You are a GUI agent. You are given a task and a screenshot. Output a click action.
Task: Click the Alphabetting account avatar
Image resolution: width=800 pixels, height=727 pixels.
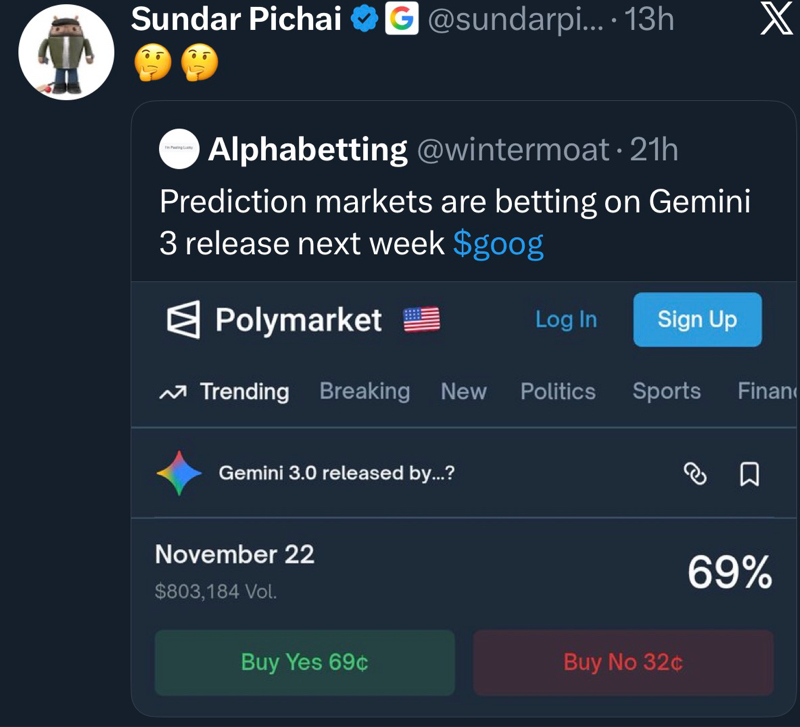179,150
